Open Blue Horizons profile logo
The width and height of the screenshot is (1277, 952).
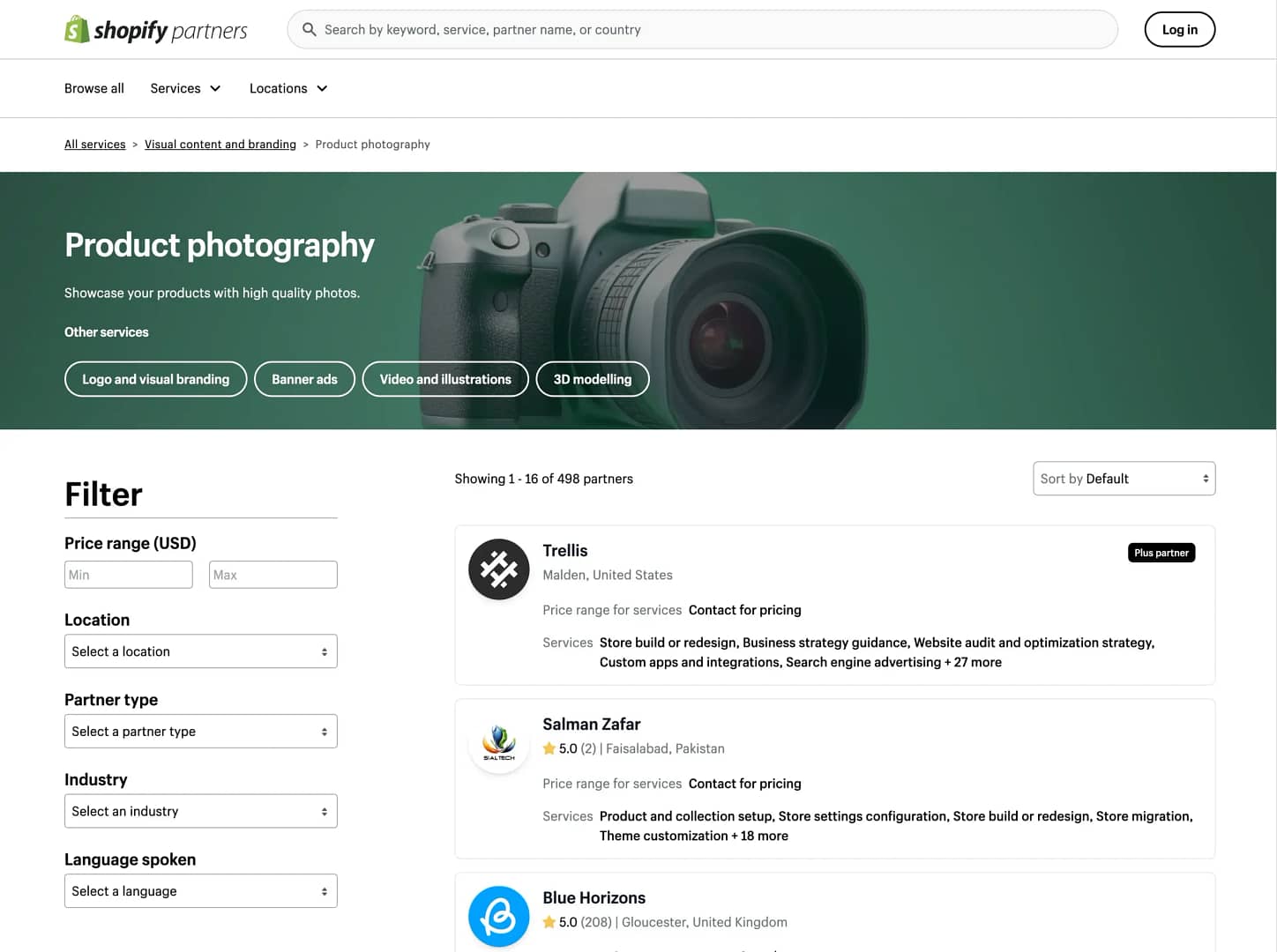click(499, 917)
